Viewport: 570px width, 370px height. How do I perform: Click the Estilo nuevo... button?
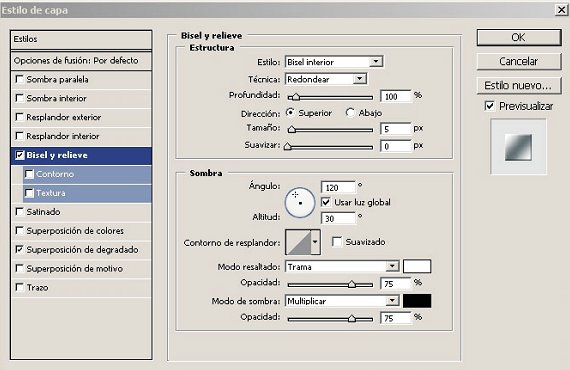pos(519,85)
